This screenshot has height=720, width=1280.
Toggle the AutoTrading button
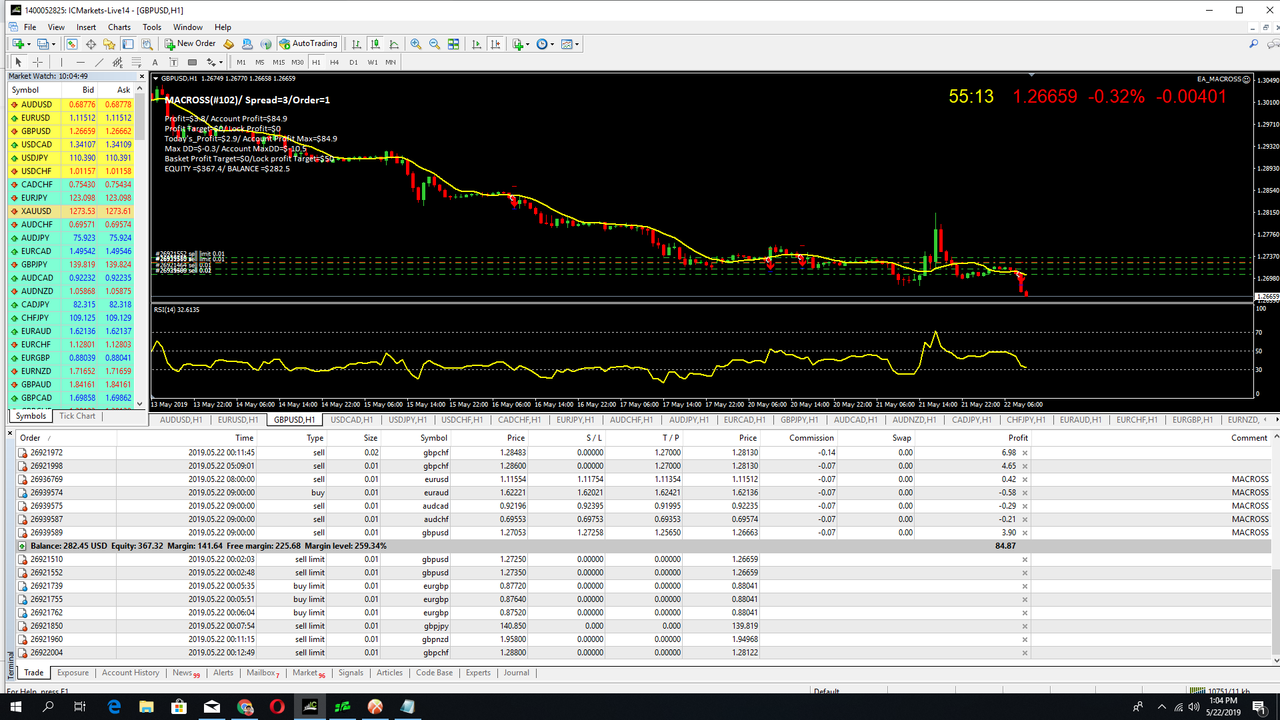308,44
